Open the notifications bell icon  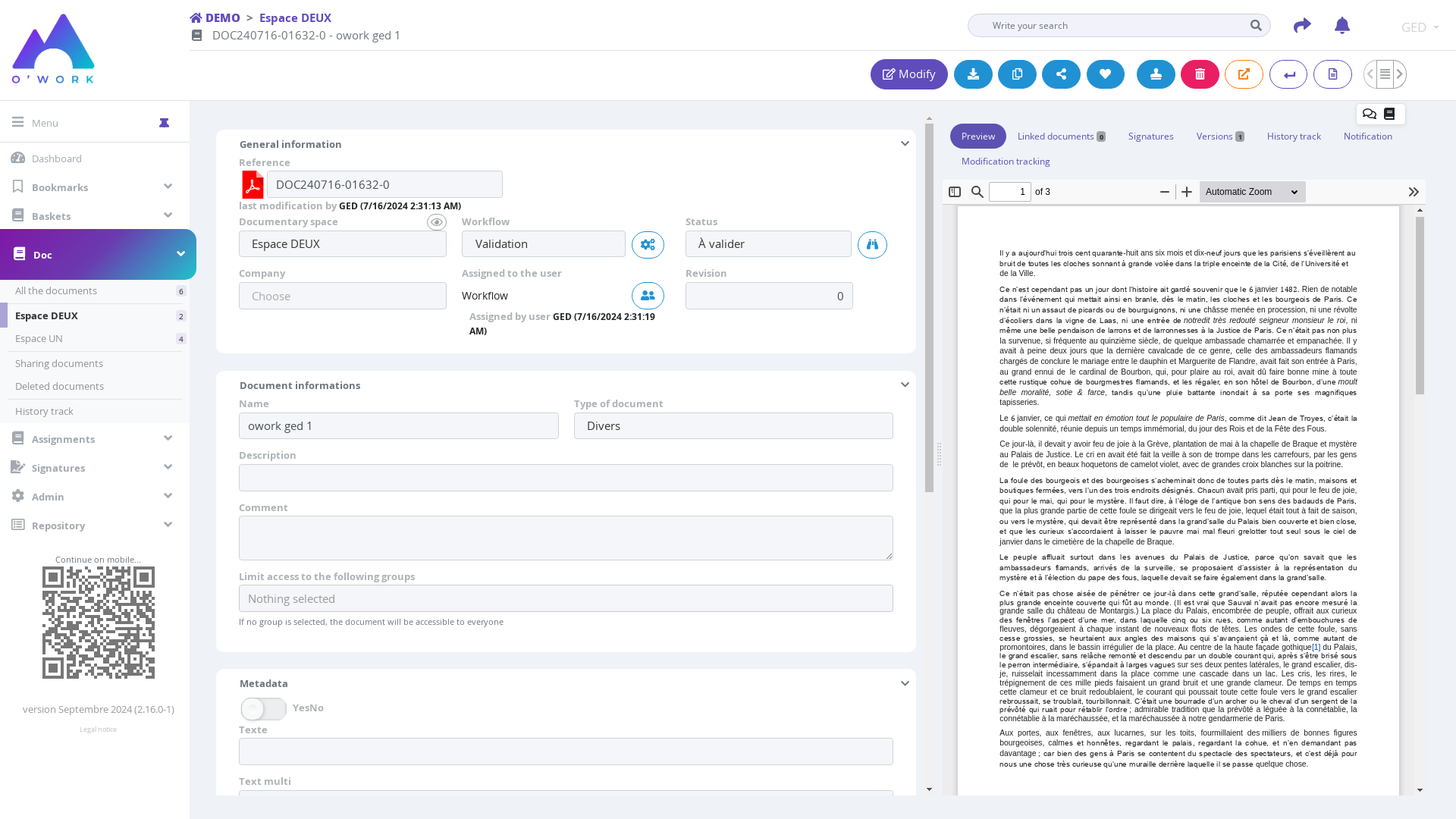click(1341, 26)
